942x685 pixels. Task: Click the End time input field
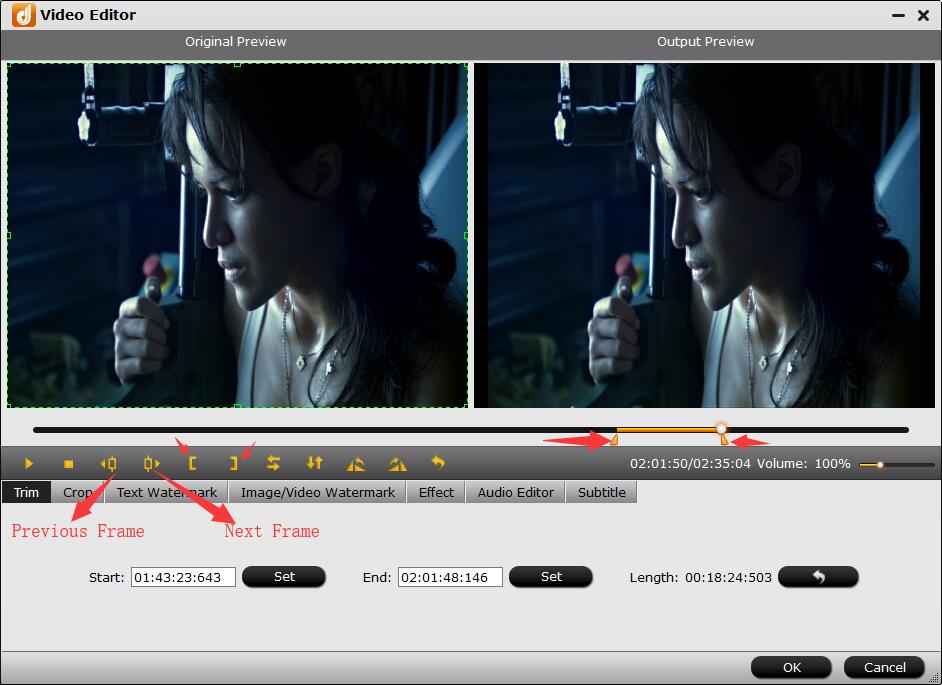coord(450,577)
